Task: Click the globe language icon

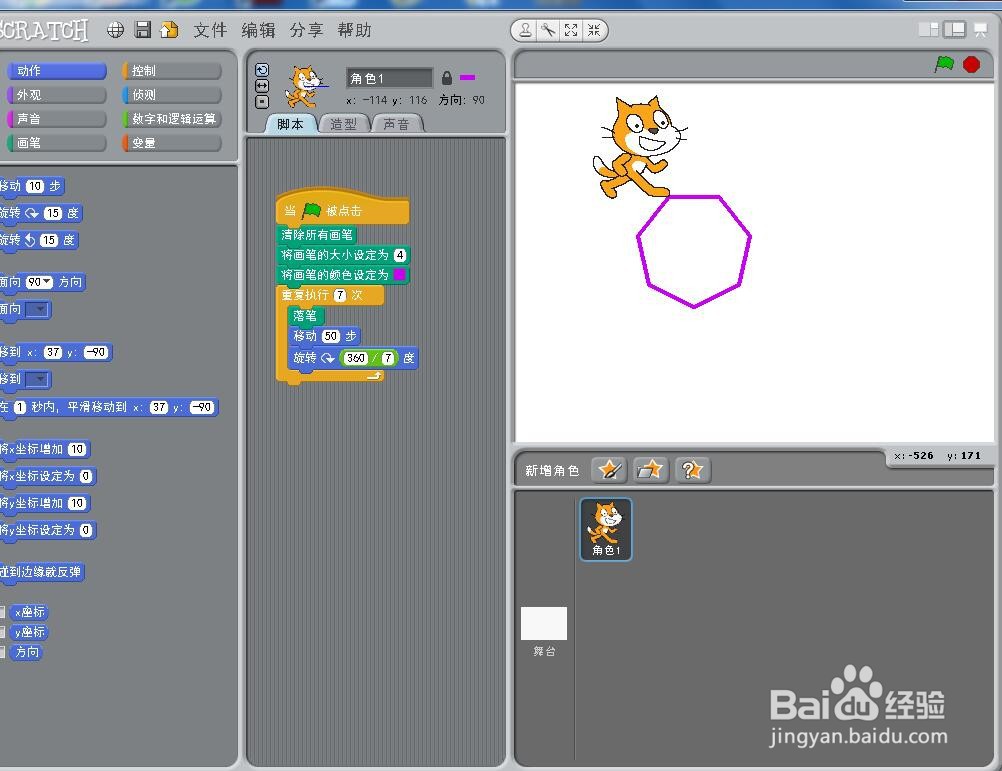Action: click(x=116, y=30)
